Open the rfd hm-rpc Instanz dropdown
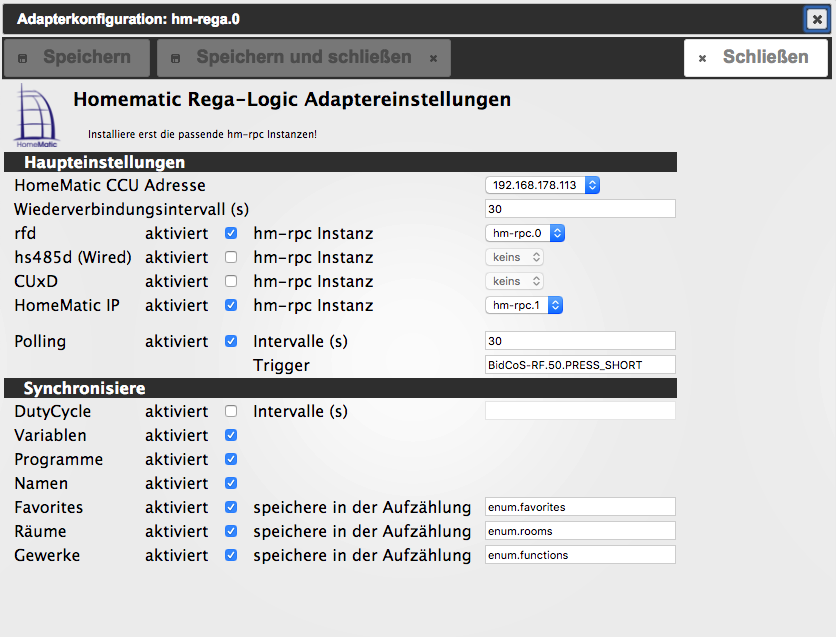 point(525,233)
